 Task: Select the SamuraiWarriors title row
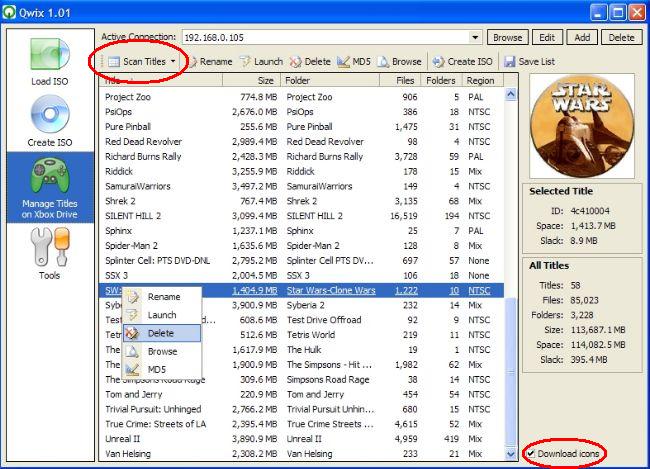(x=301, y=187)
